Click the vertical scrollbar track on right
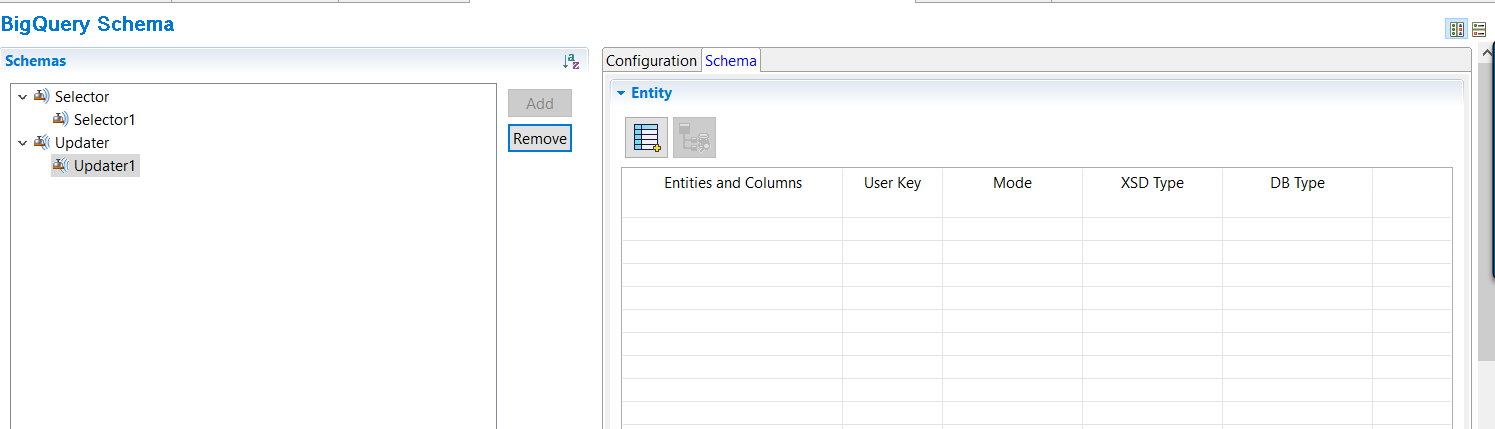The height and width of the screenshot is (429, 1495). pyautogui.click(x=1487, y=395)
